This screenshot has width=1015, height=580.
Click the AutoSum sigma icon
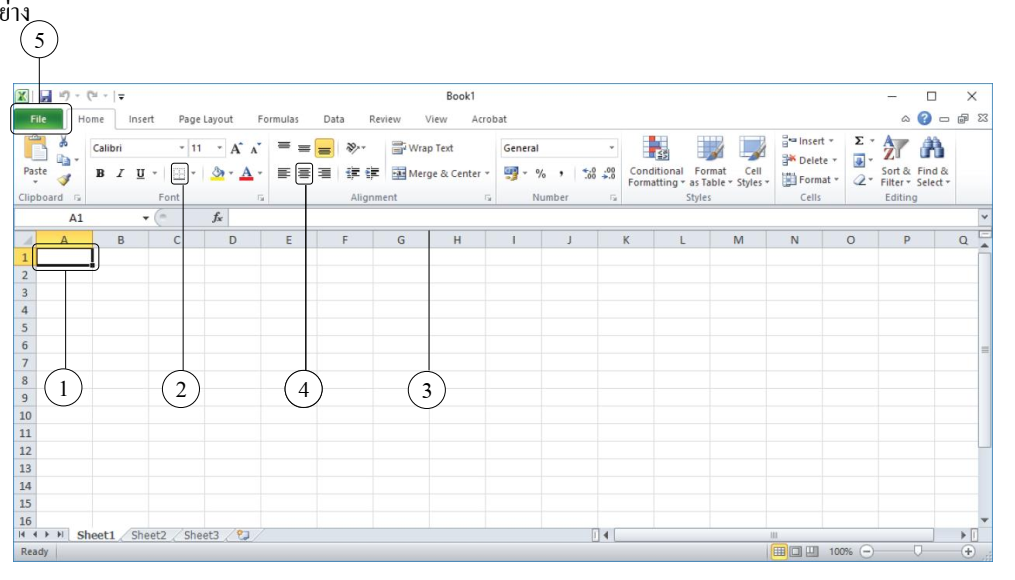click(x=858, y=141)
